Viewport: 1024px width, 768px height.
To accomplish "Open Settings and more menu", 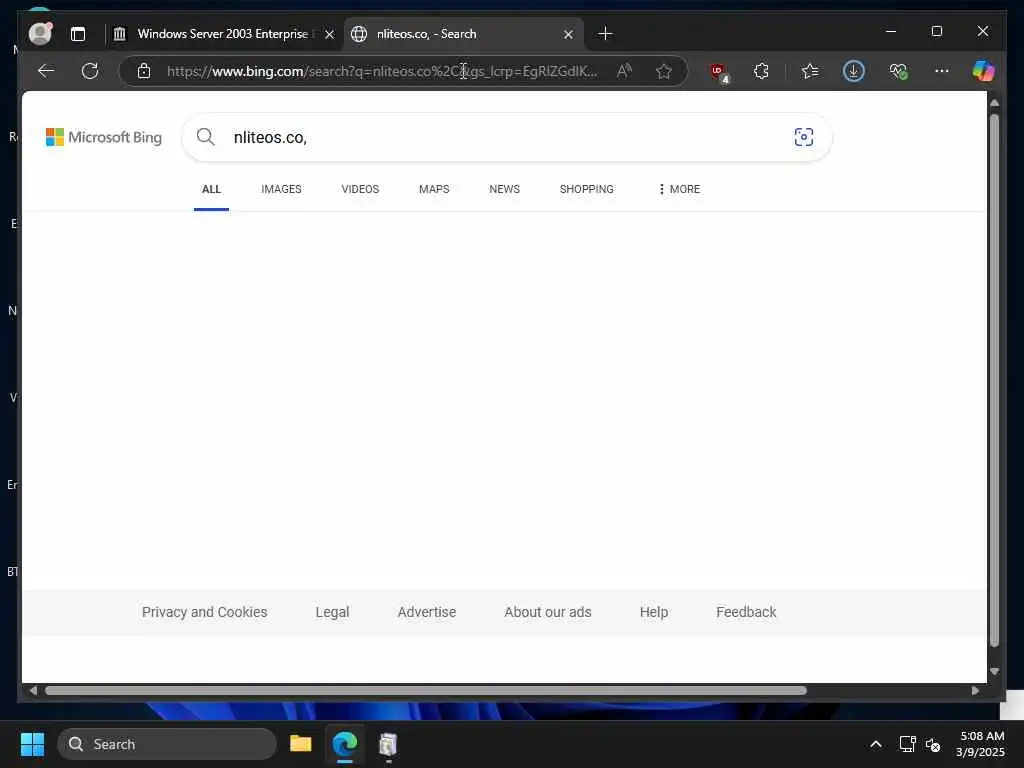I will 942,70.
